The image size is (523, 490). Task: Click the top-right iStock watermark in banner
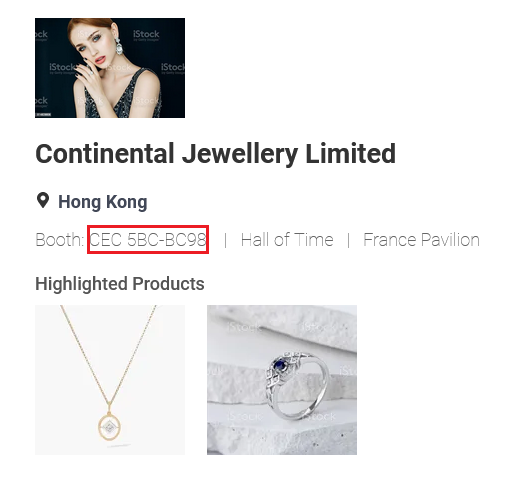[146, 35]
